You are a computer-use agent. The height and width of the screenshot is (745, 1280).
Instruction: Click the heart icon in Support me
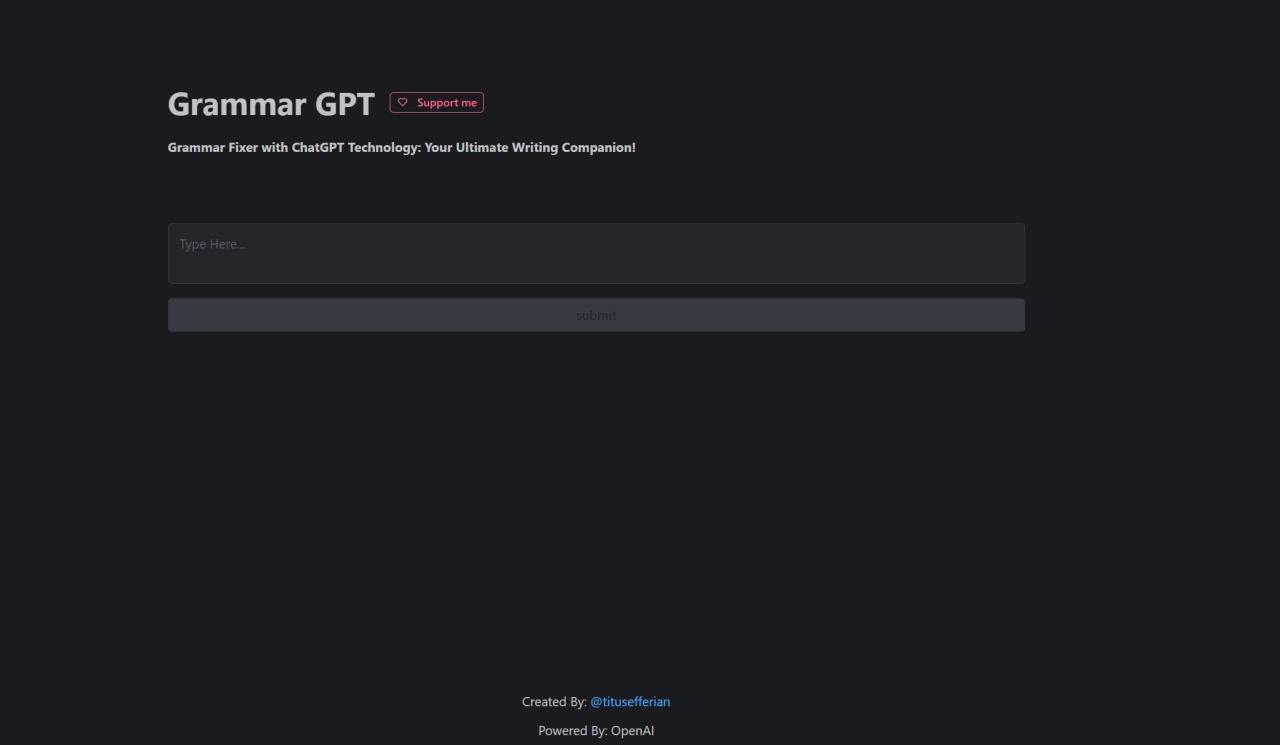coord(403,103)
